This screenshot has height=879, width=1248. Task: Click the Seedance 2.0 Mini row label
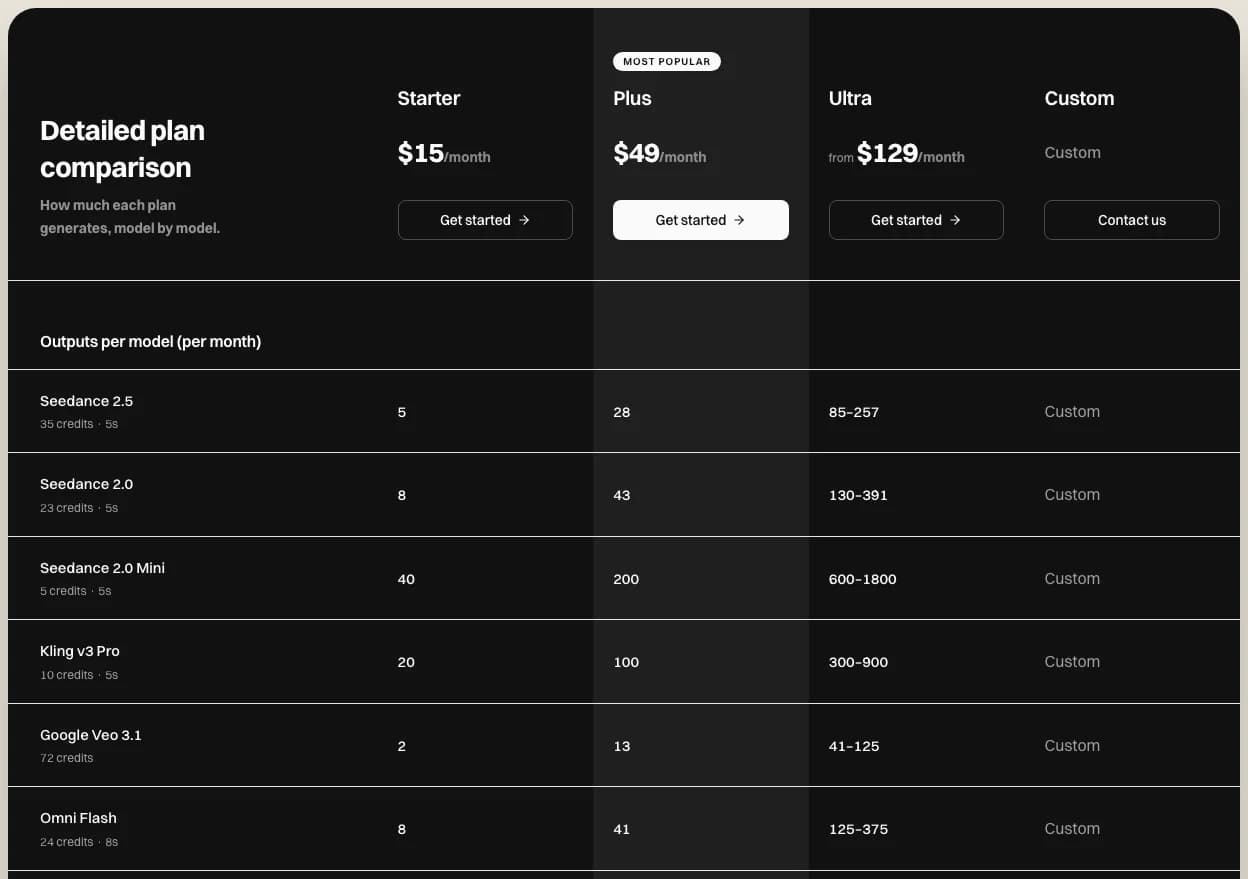click(102, 568)
